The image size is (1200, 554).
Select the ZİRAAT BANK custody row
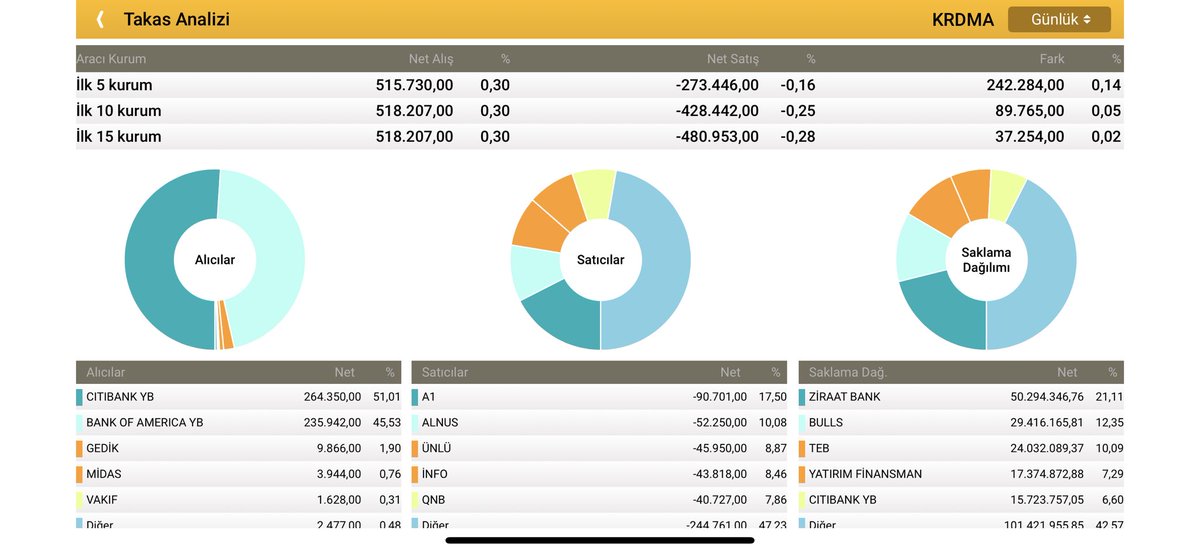tap(961, 397)
